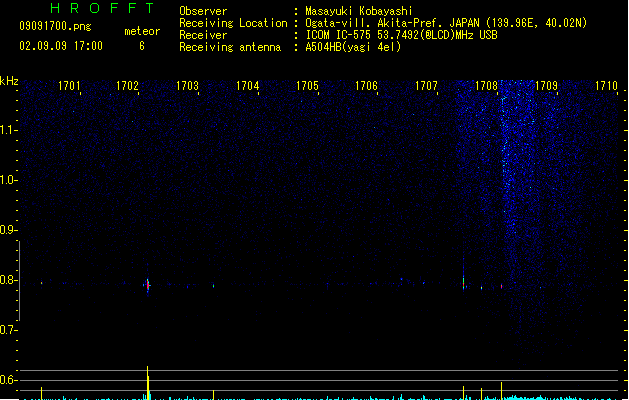Click time marker 1707
The image size is (629, 400).
pyautogui.click(x=426, y=86)
